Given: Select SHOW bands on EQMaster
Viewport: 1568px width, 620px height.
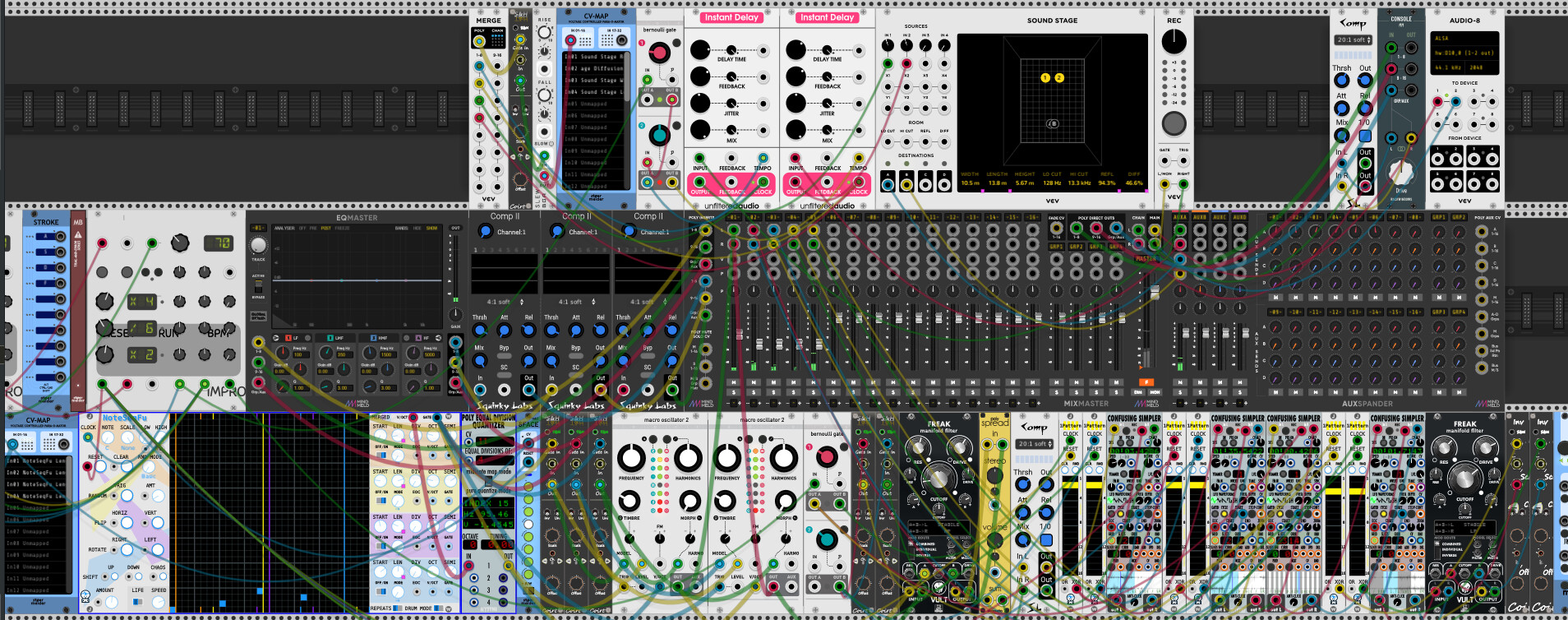Looking at the screenshot, I should (431, 228).
